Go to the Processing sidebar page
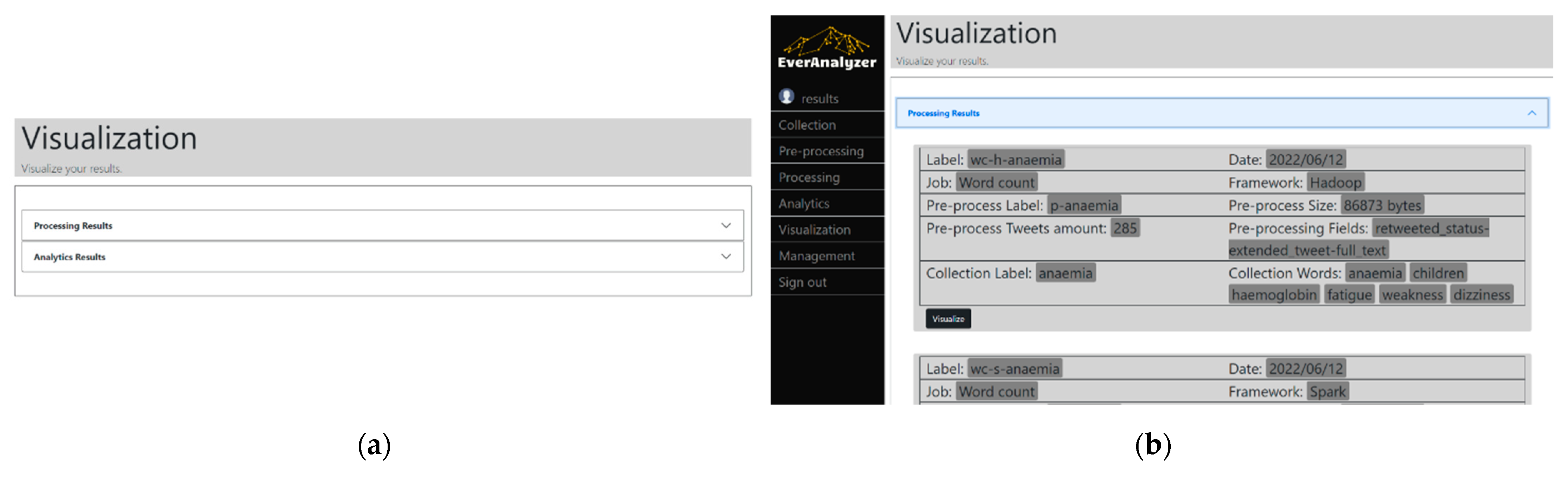The image size is (1568, 477). [808, 177]
